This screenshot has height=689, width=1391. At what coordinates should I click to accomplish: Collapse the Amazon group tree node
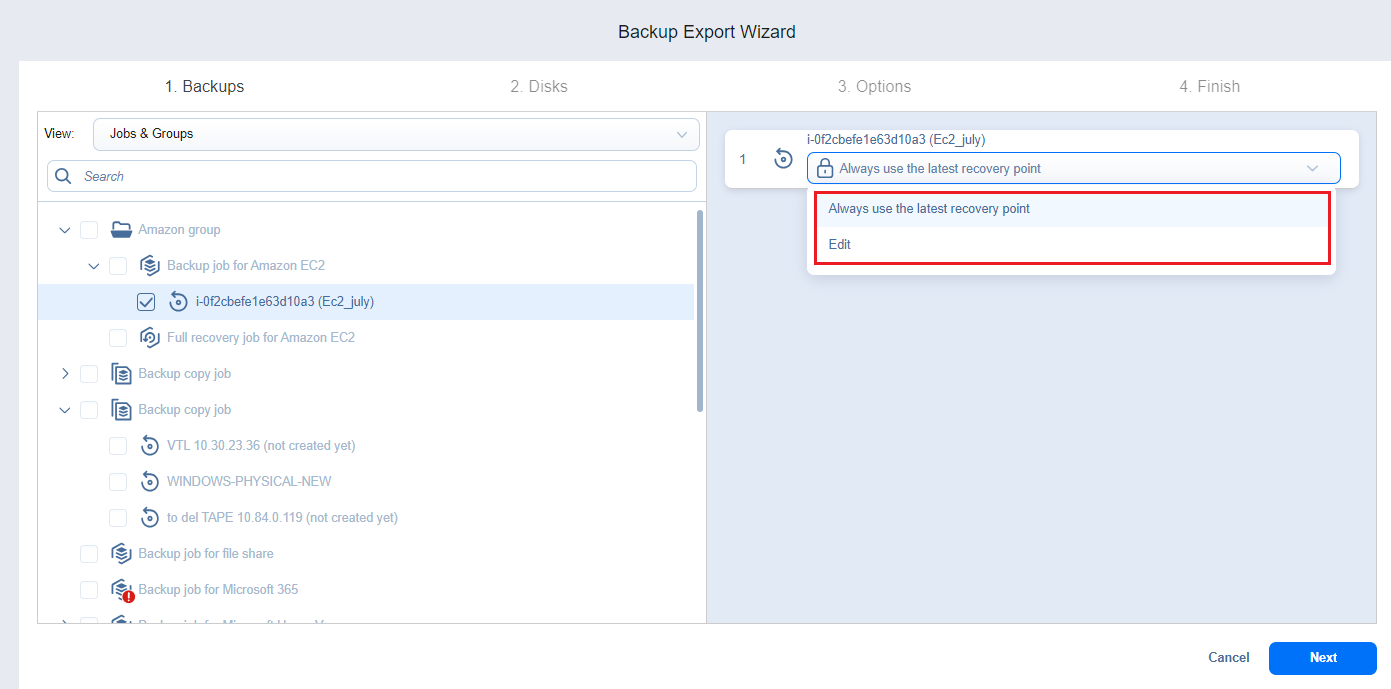pyautogui.click(x=65, y=230)
